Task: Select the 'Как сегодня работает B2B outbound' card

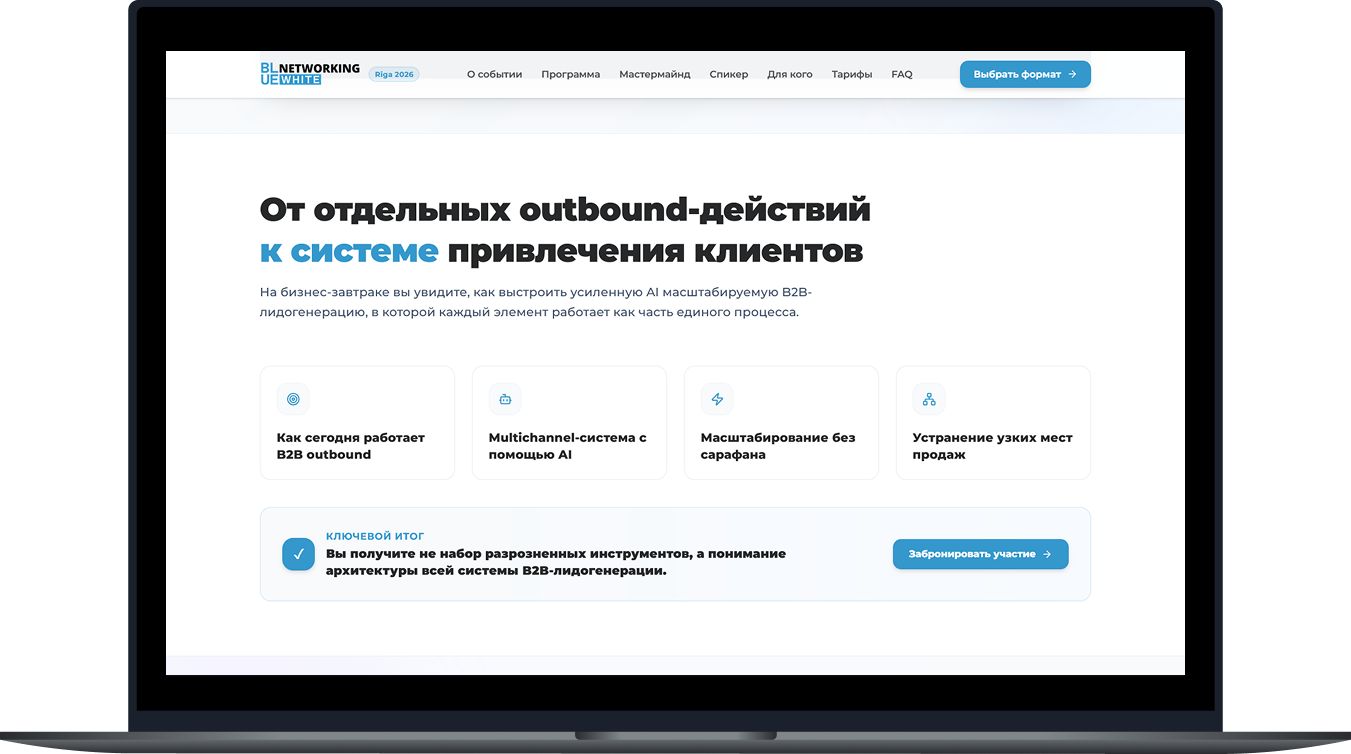Action: pos(357,423)
